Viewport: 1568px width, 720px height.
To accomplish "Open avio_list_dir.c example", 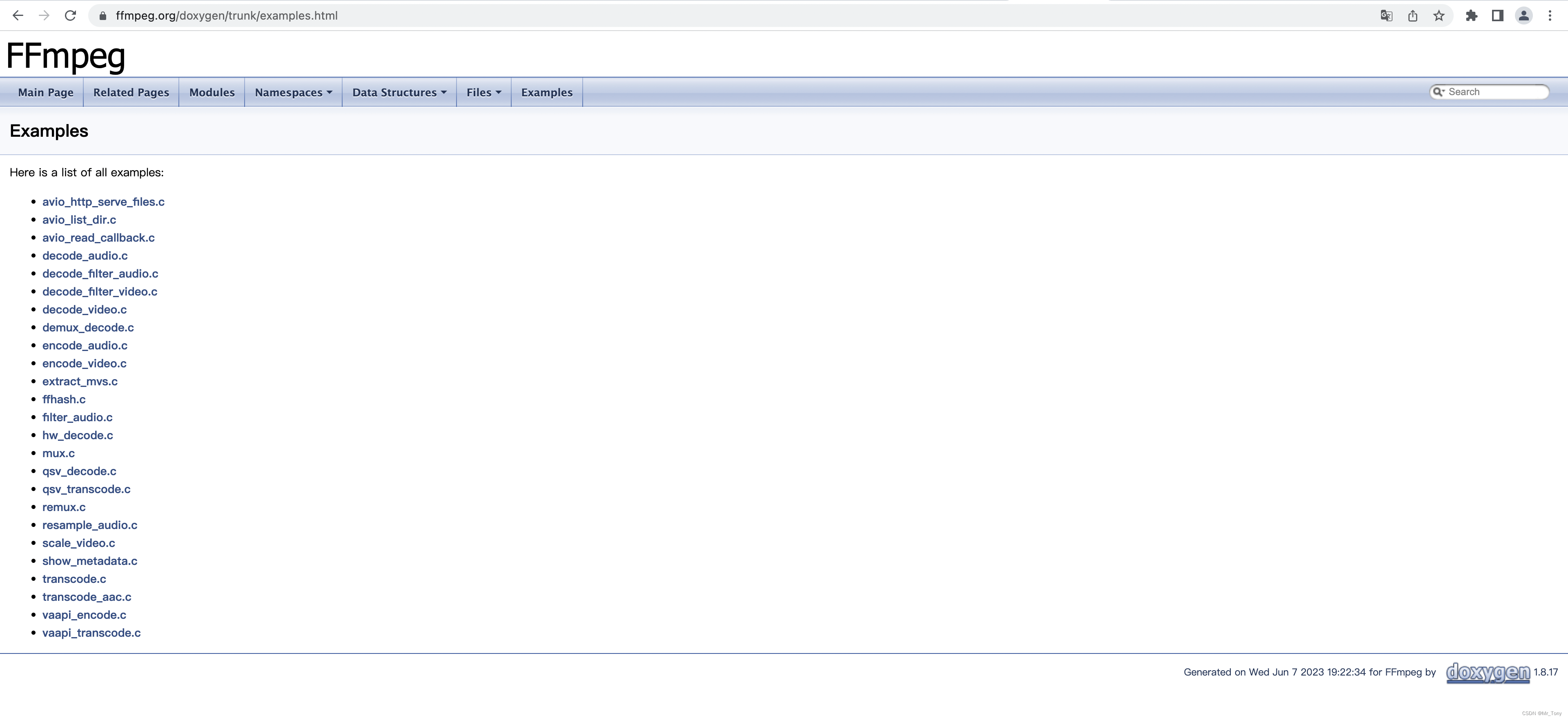I will 79,220.
